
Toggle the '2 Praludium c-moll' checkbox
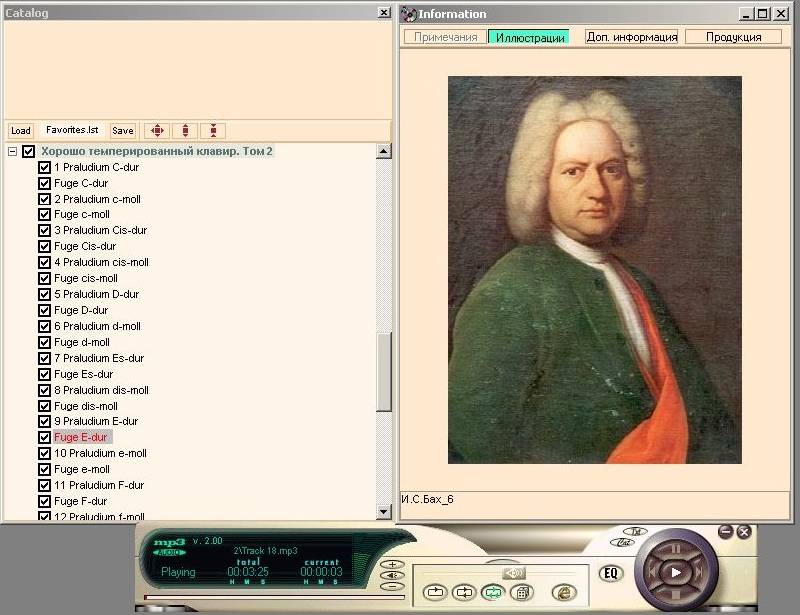pyautogui.click(x=44, y=199)
